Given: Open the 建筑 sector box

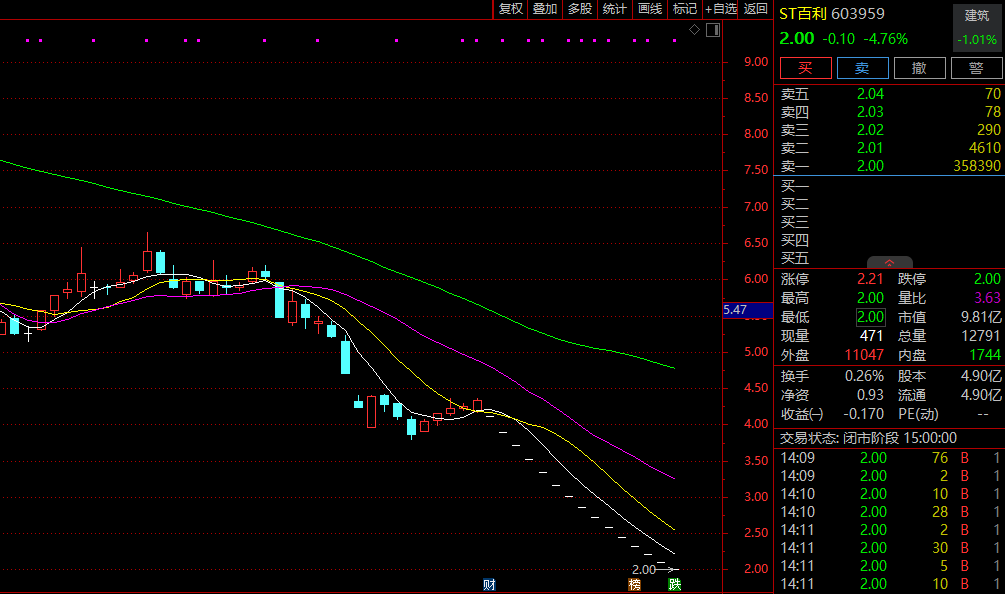Looking at the screenshot, I should [976, 27].
